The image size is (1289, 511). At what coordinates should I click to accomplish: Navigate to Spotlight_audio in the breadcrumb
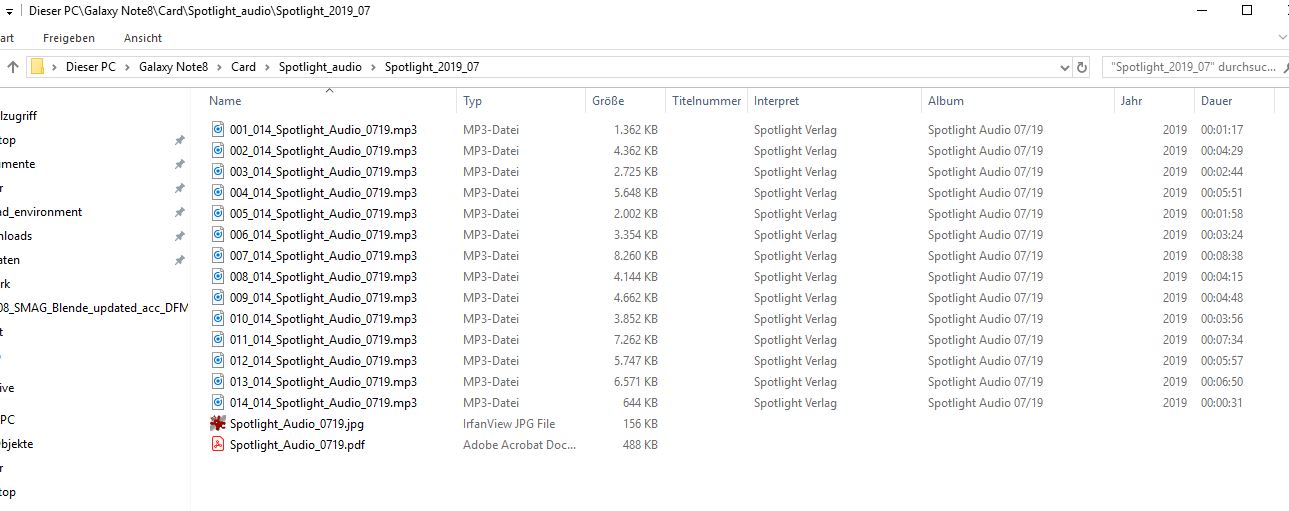click(x=320, y=67)
